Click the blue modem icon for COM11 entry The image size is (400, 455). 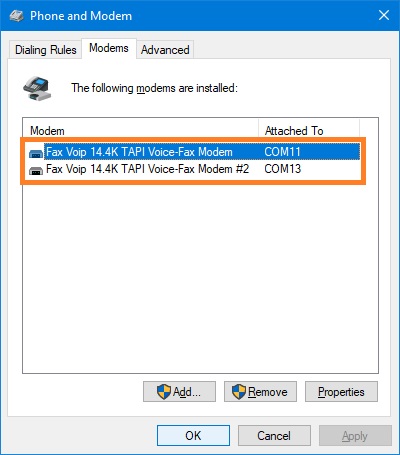pos(36,153)
